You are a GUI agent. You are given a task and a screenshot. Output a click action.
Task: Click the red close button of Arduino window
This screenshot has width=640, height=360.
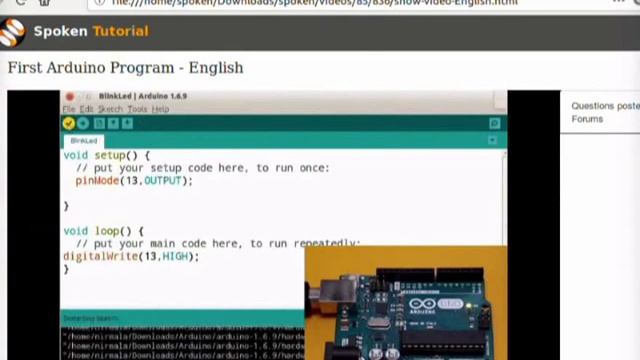[x=70, y=97]
